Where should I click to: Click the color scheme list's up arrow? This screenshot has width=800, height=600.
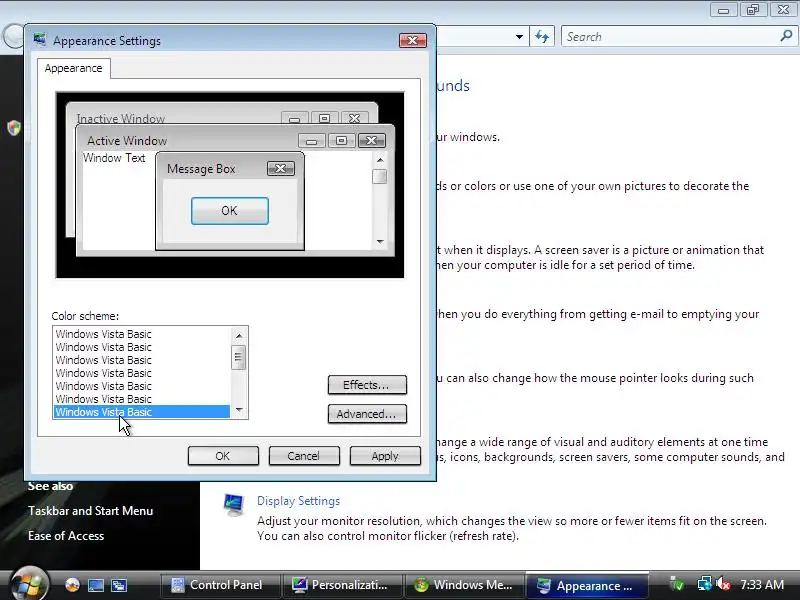pyautogui.click(x=239, y=335)
